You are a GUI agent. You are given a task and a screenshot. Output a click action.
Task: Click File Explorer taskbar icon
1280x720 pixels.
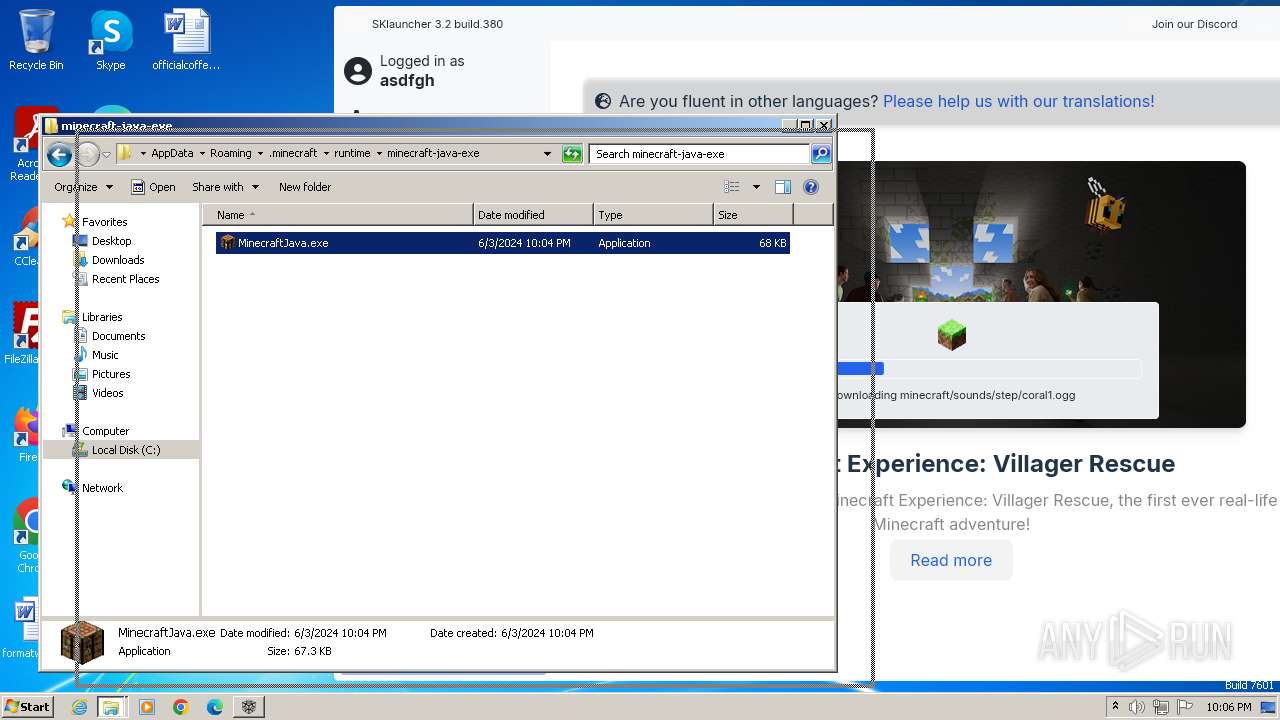(111, 707)
